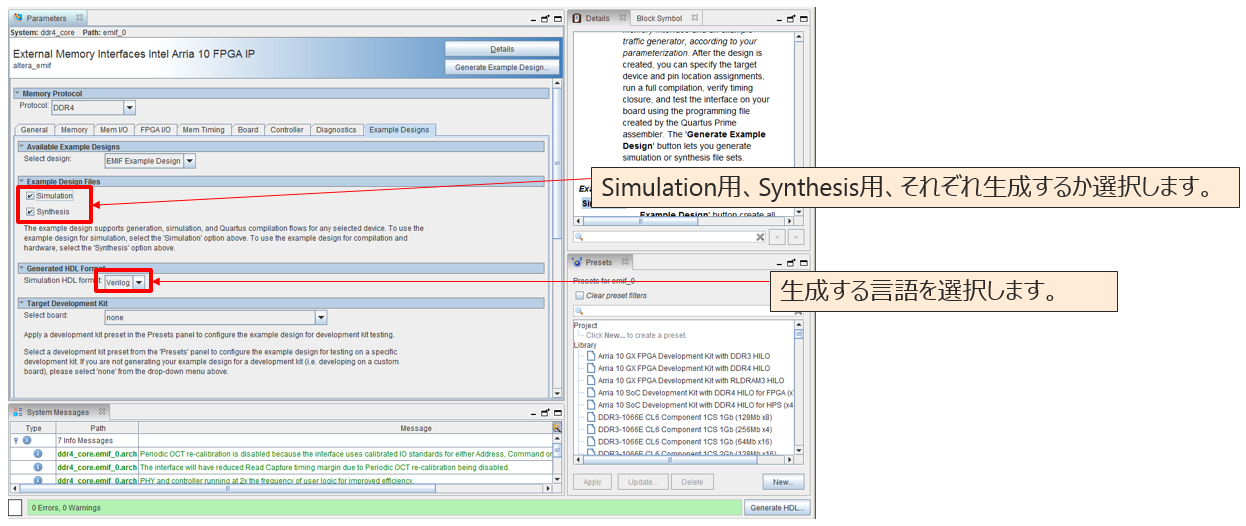Clear the Details search field with X icon

click(761, 237)
